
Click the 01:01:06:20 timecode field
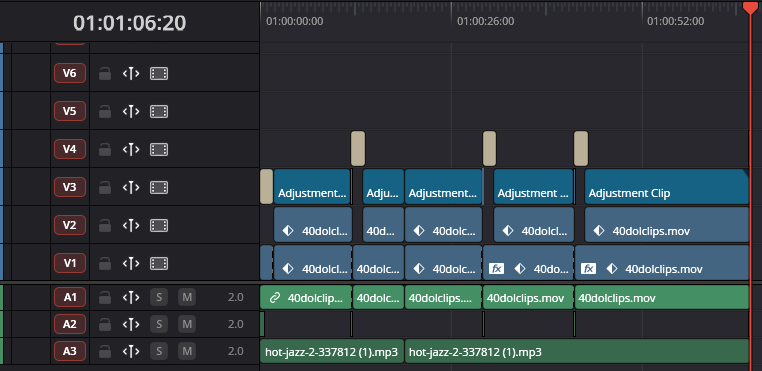[x=130, y=23]
